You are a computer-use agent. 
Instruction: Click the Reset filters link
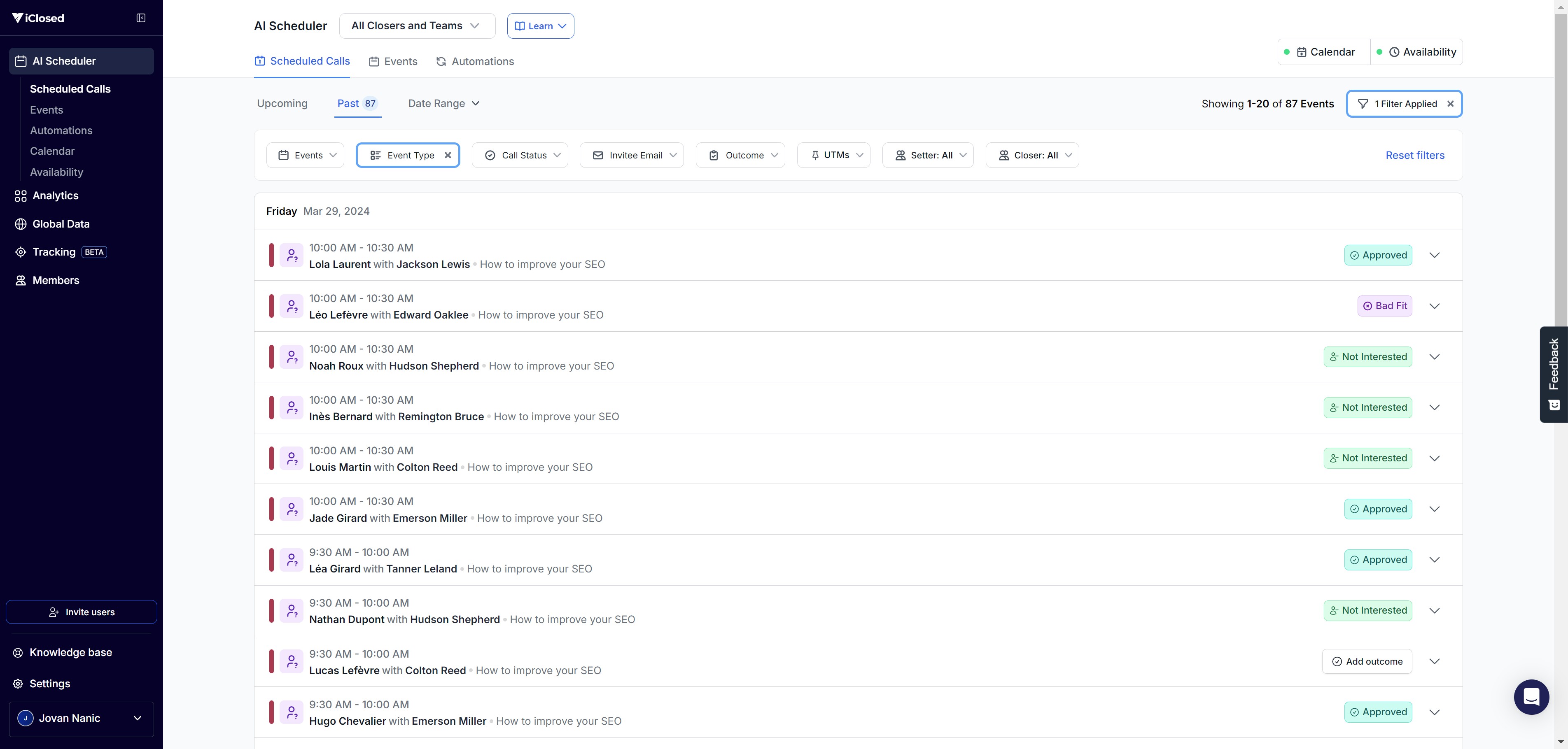click(1414, 155)
